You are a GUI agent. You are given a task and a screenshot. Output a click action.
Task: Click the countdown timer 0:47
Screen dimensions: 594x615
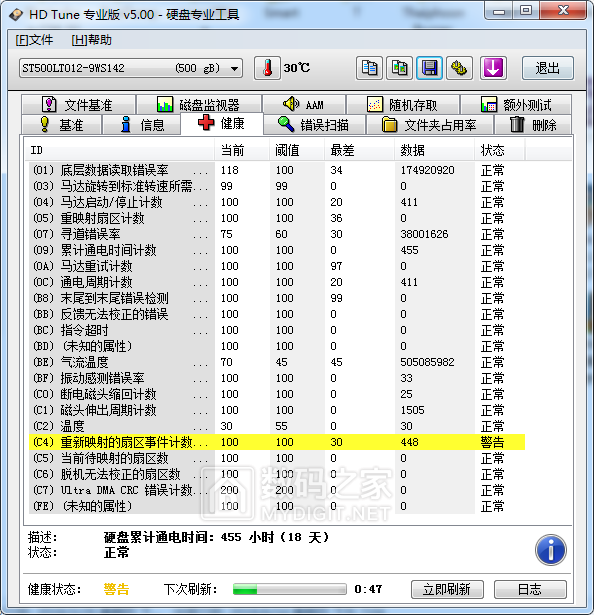[368, 589]
